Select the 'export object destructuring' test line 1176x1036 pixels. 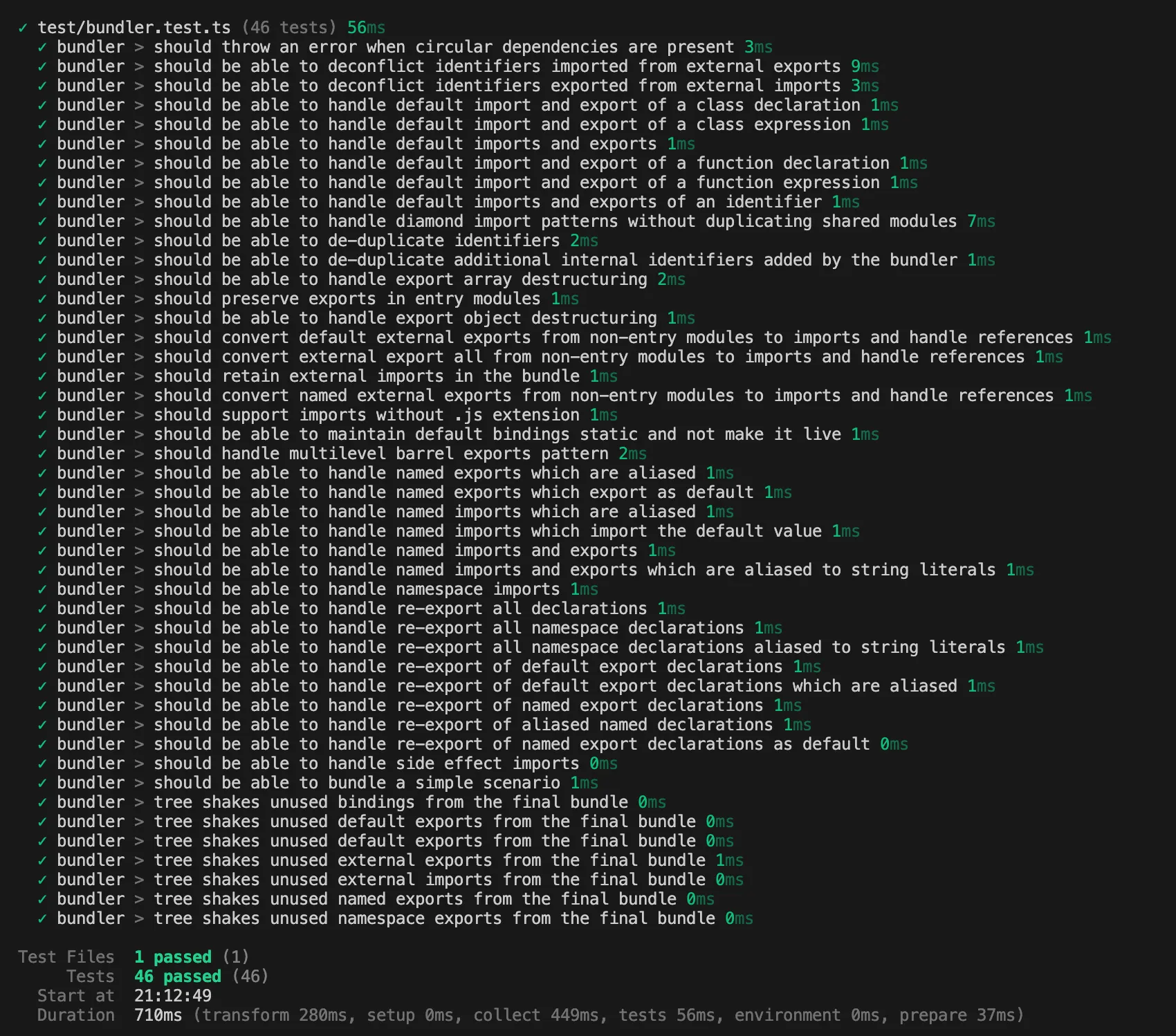(366, 318)
